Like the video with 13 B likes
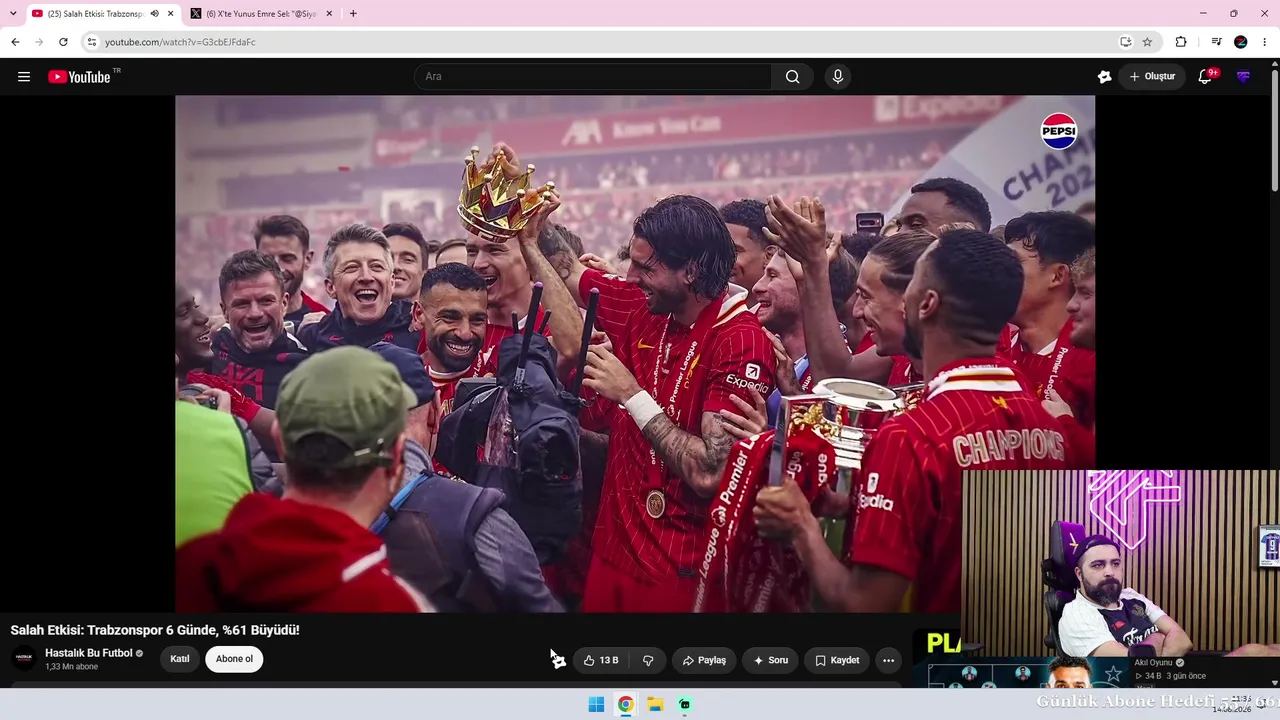The height and width of the screenshot is (720, 1280). [x=600, y=660]
